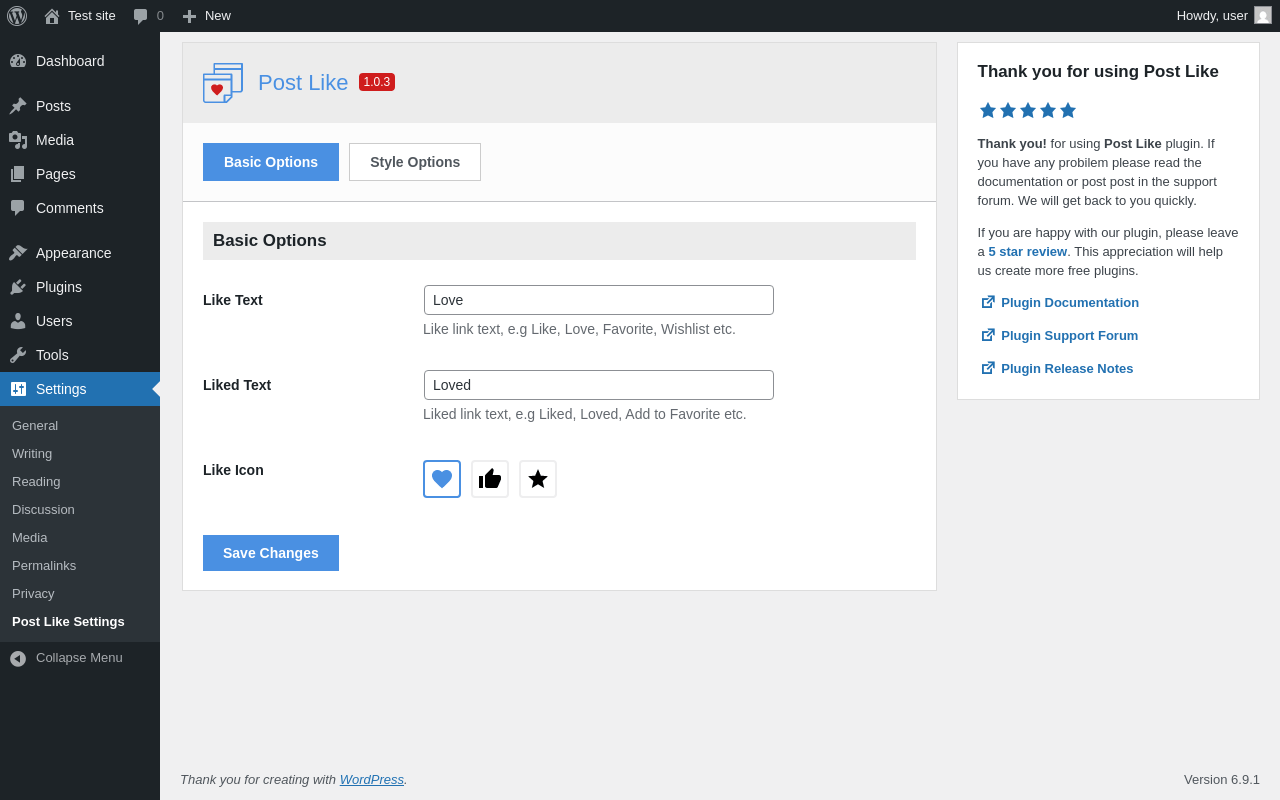Click the WordPress logo icon

pos(17,16)
